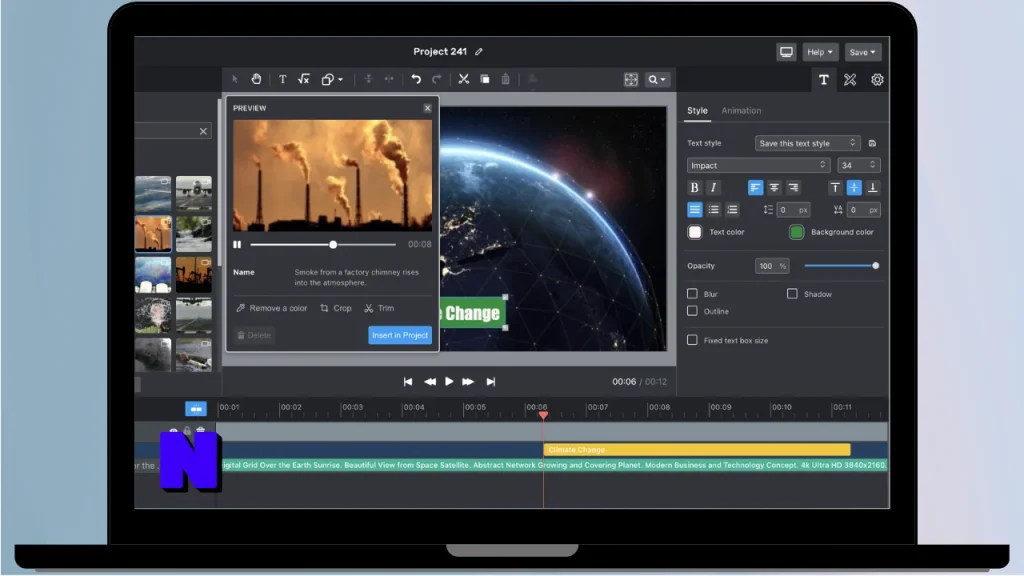
Task: Cut selection with scissors icon
Action: pyautogui.click(x=464, y=80)
